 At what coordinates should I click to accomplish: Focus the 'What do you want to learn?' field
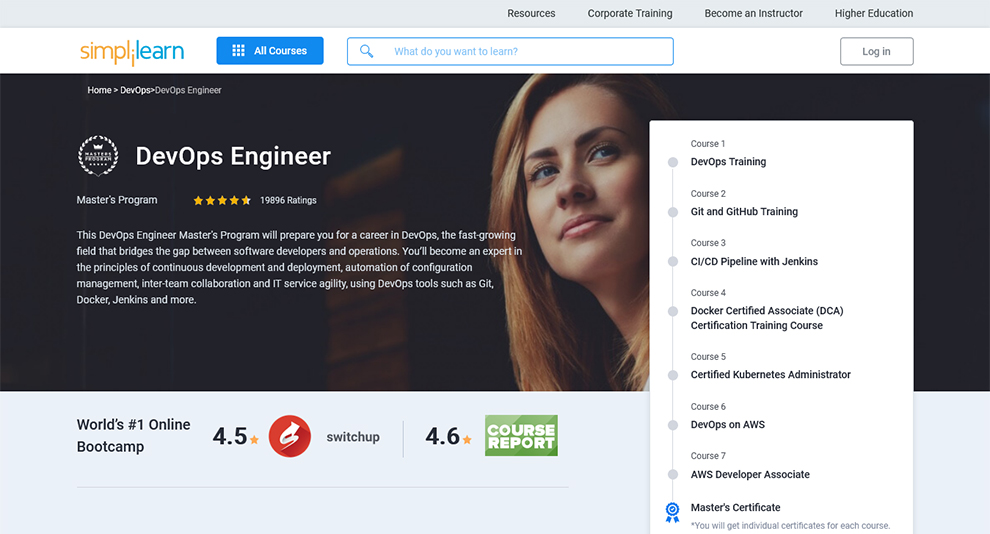coord(510,51)
